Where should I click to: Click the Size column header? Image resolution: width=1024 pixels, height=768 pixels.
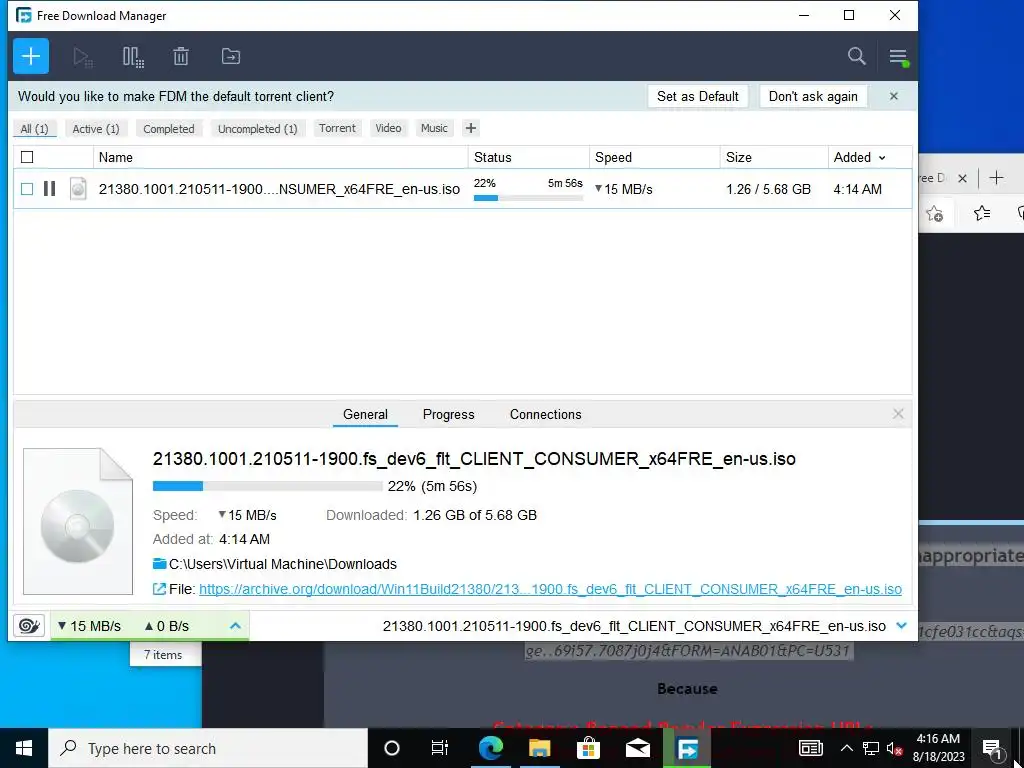coord(774,157)
